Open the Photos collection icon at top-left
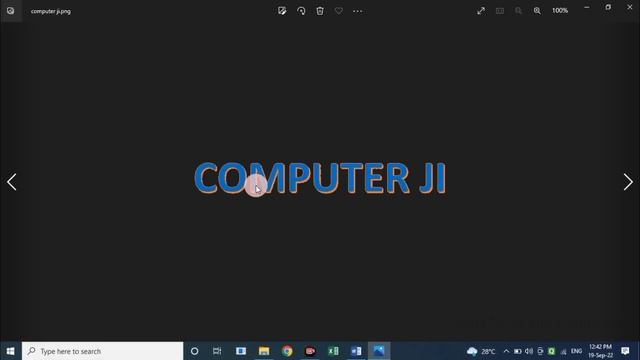The height and width of the screenshot is (360, 640). [11, 11]
